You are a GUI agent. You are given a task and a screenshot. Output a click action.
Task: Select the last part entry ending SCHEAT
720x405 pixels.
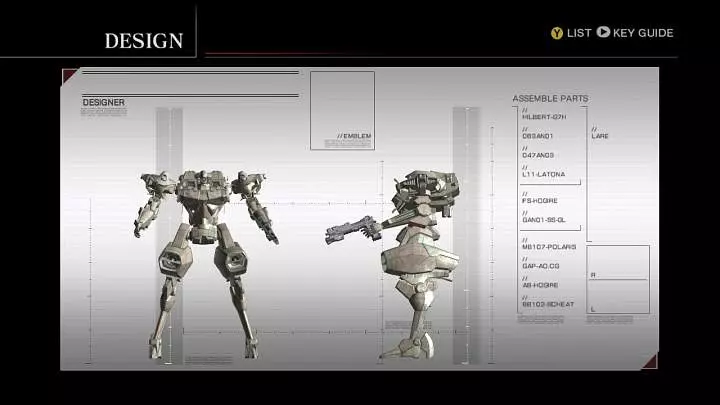(x=548, y=304)
